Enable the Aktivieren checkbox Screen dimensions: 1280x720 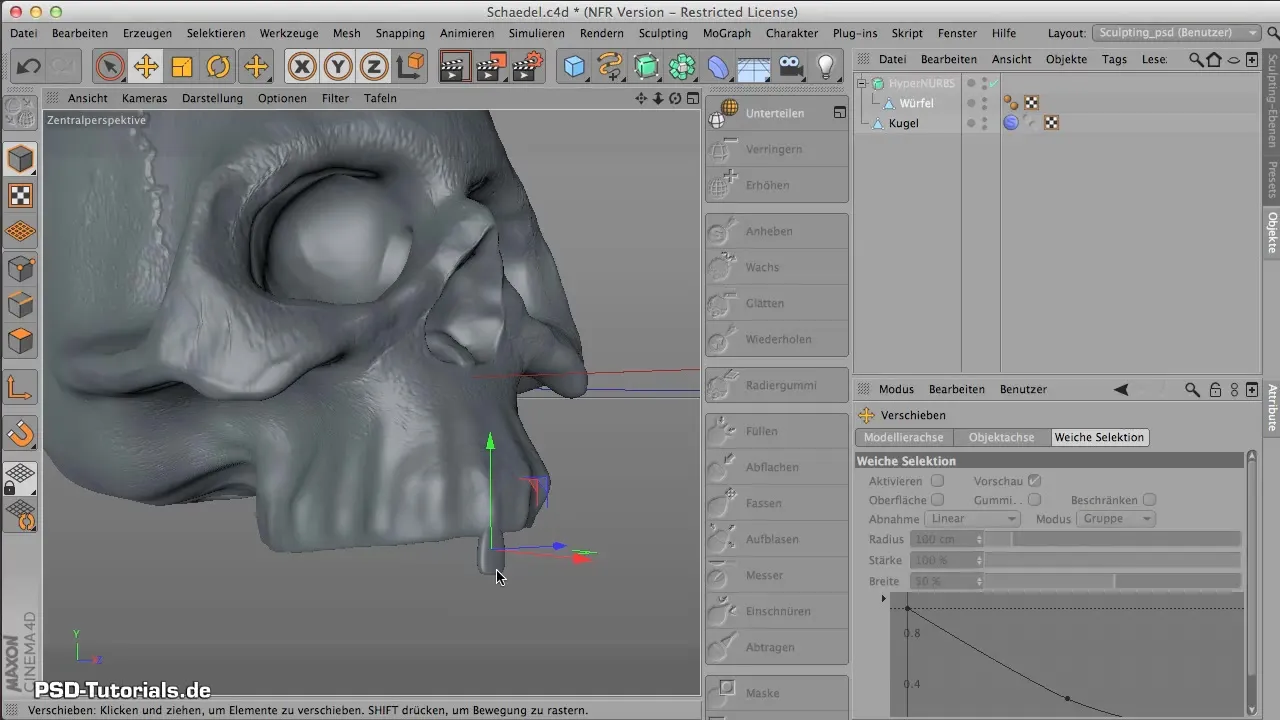click(937, 481)
